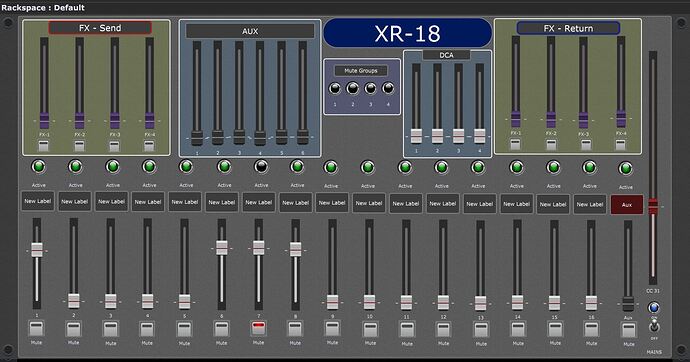Click the red Aux label button

click(627, 205)
